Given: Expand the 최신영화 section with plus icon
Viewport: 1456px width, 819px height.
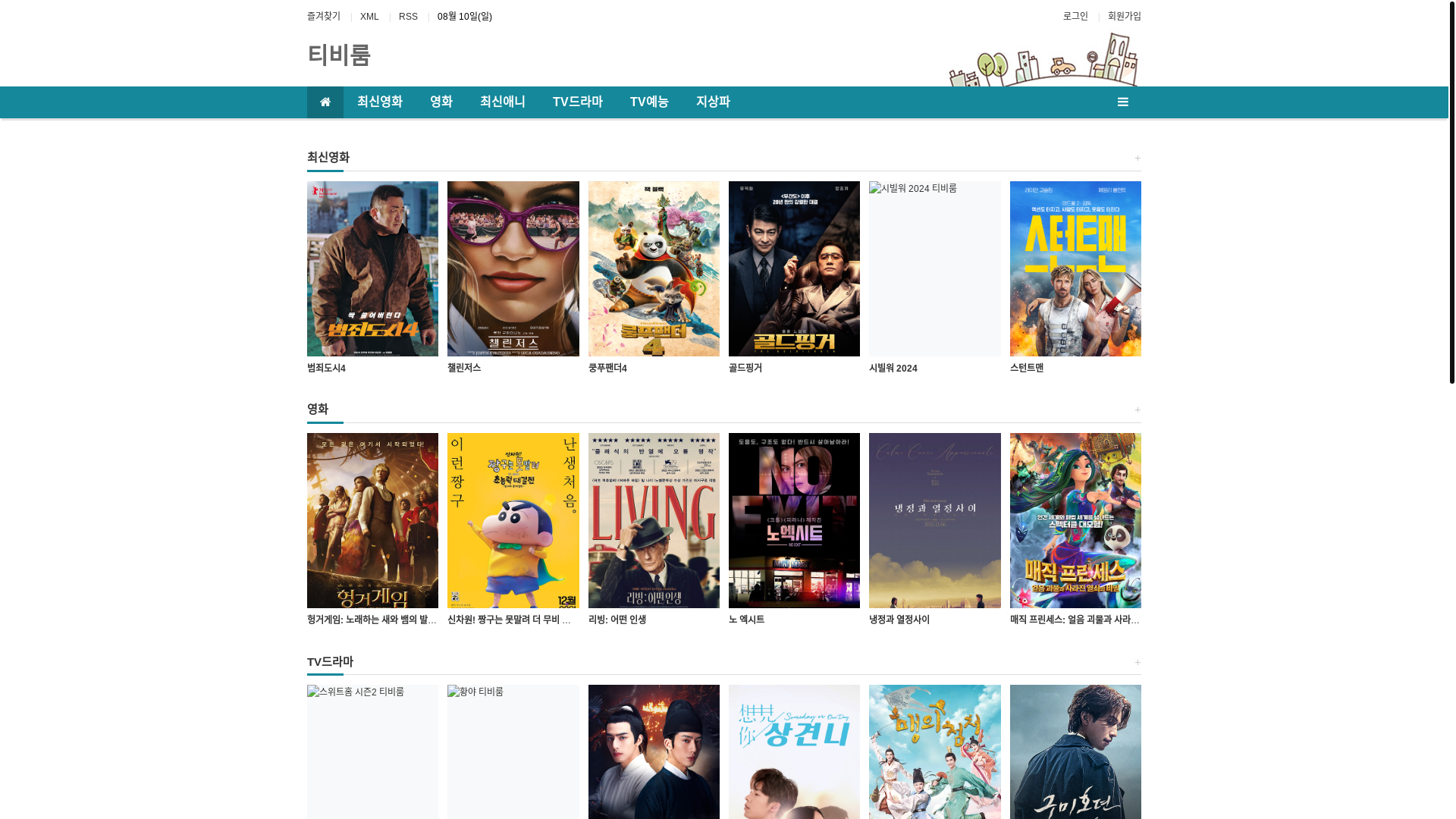Looking at the screenshot, I should point(1137,158).
